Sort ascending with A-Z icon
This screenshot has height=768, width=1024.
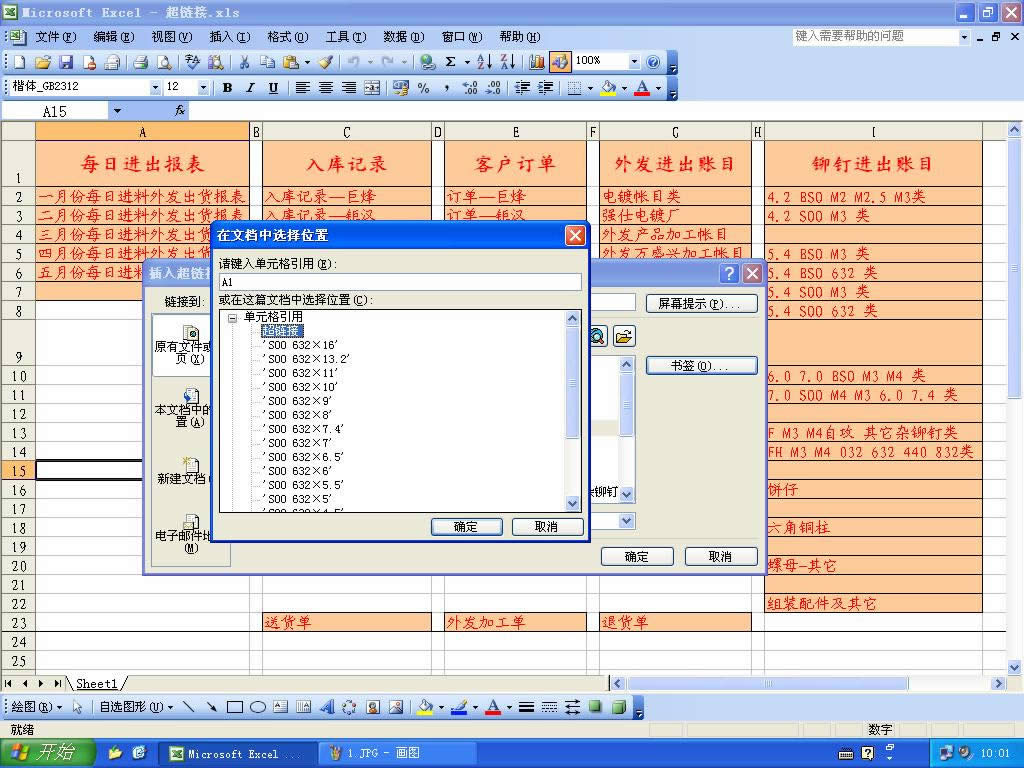485,62
